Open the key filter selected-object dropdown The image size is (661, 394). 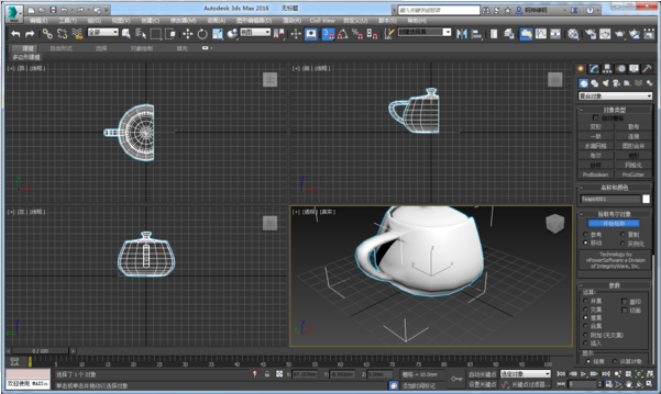click(x=525, y=374)
